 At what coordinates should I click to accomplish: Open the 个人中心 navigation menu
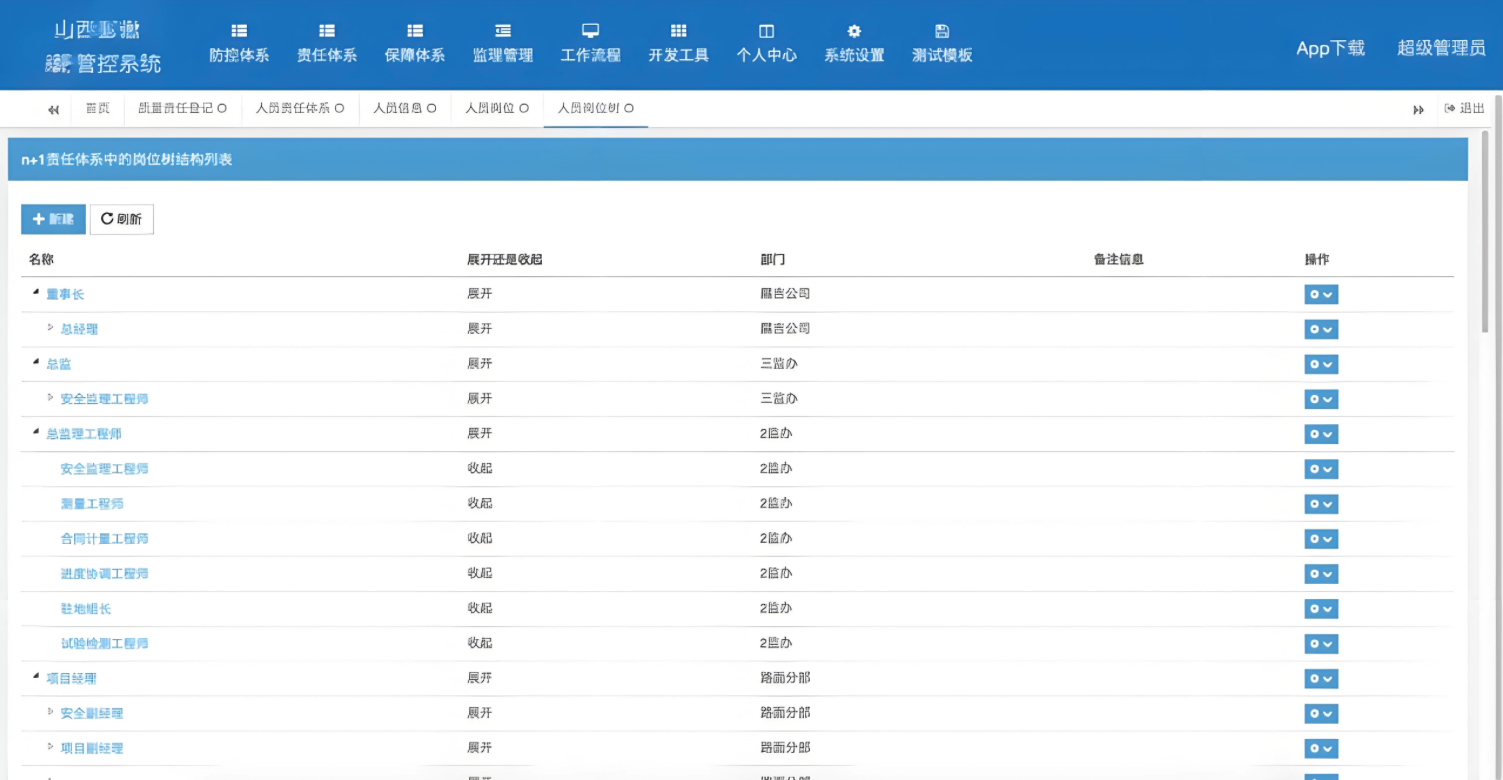tap(767, 44)
